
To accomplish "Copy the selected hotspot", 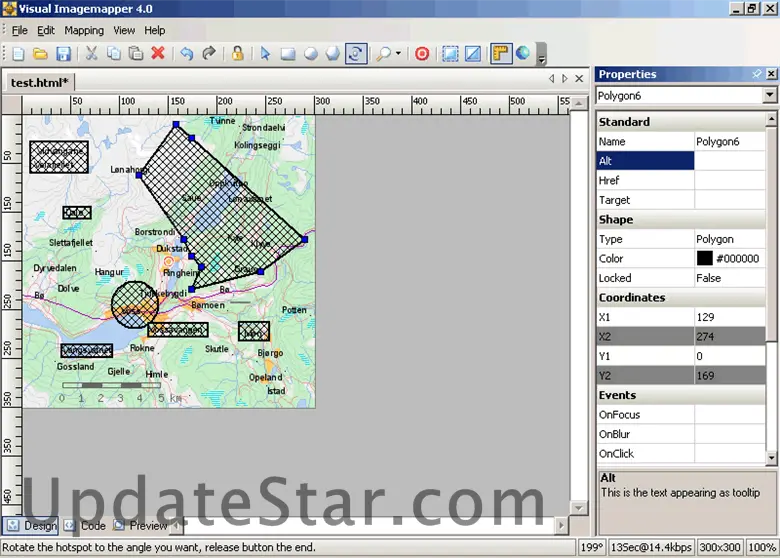I will coord(114,53).
